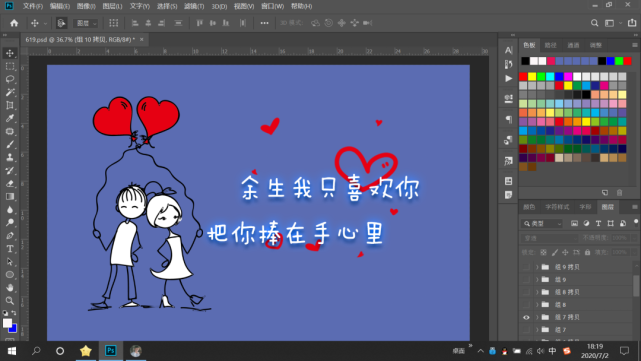
Task: Hide the 组 7 拷贝 layer group
Action: pyautogui.click(x=526, y=317)
